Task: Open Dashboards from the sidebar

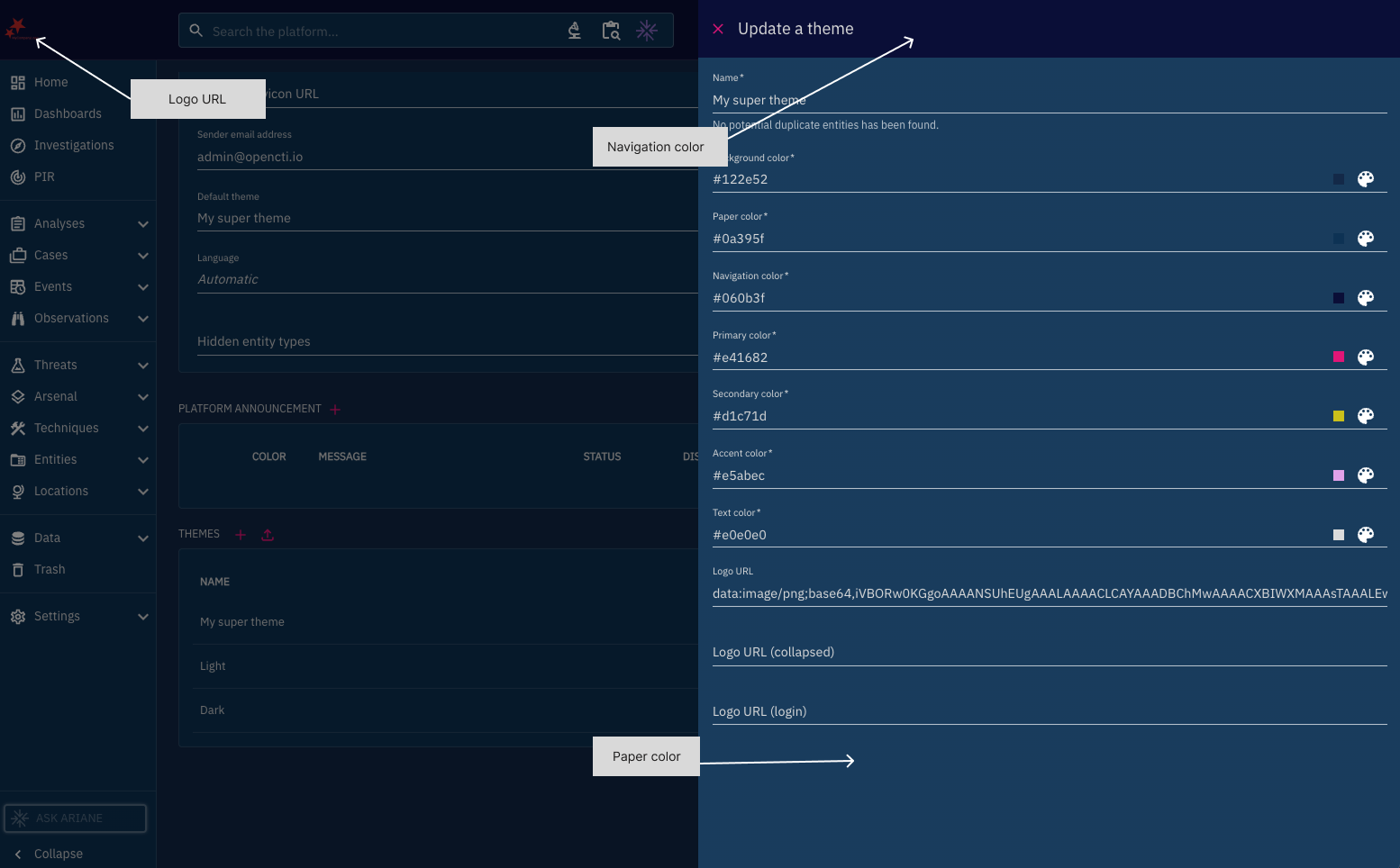Action: [68, 113]
